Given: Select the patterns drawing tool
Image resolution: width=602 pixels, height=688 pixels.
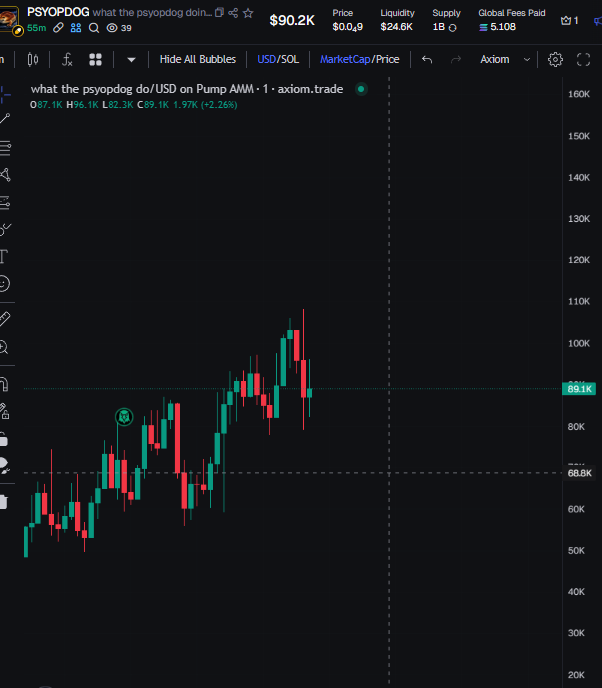Looking at the screenshot, I should (x=5, y=175).
